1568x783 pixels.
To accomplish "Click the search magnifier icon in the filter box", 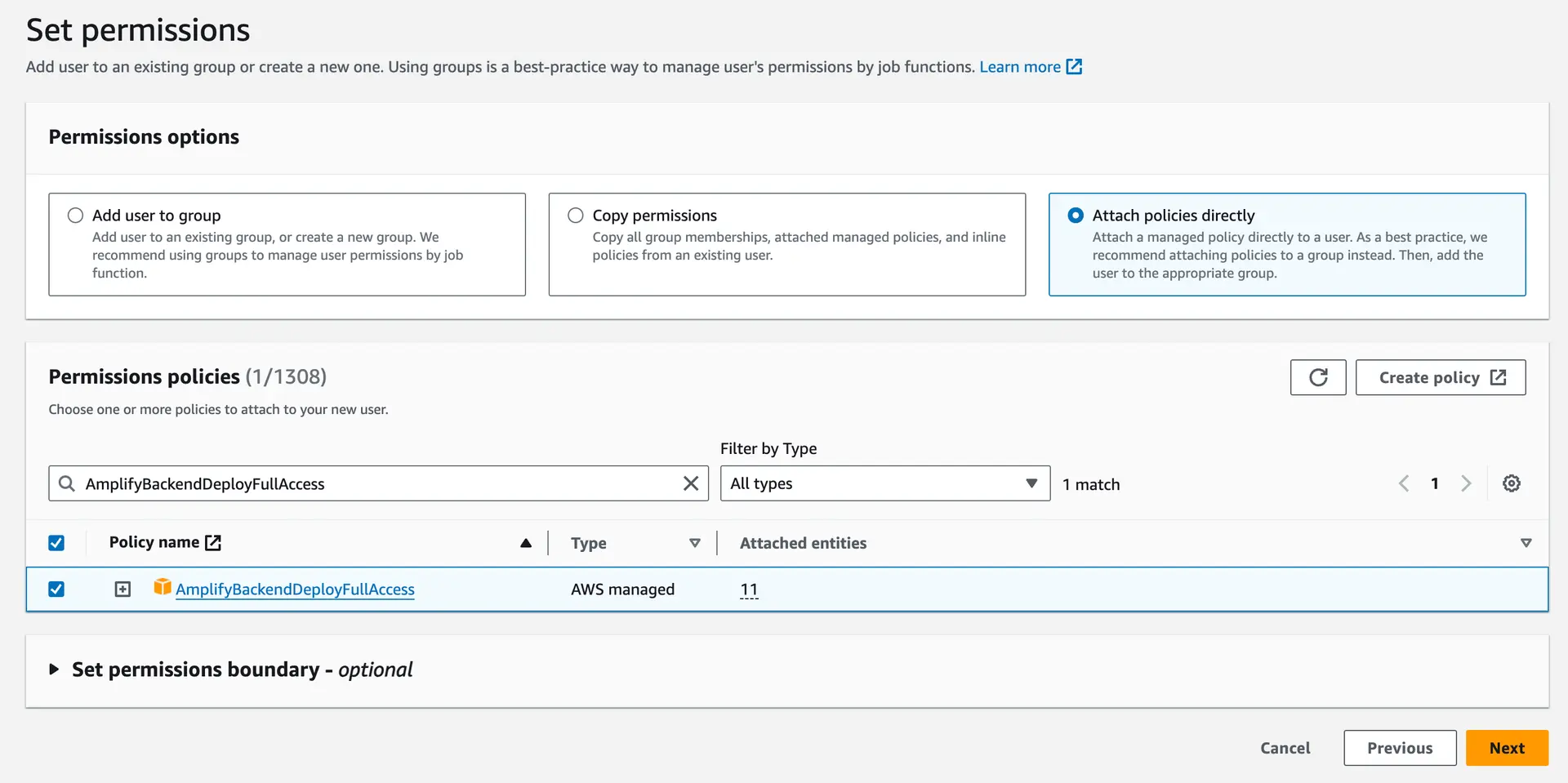I will (67, 483).
